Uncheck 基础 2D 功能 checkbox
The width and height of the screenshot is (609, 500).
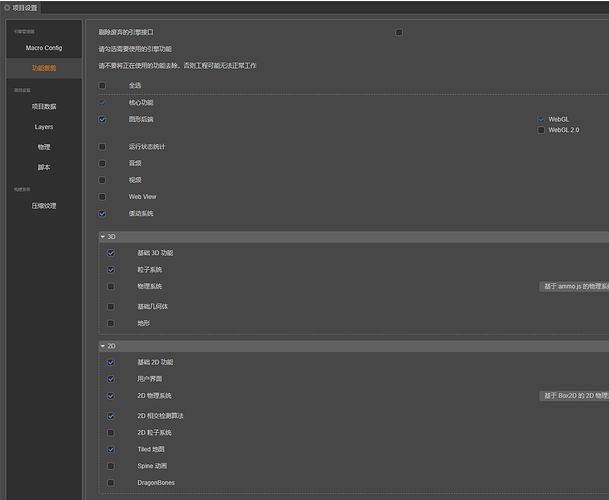click(x=111, y=362)
